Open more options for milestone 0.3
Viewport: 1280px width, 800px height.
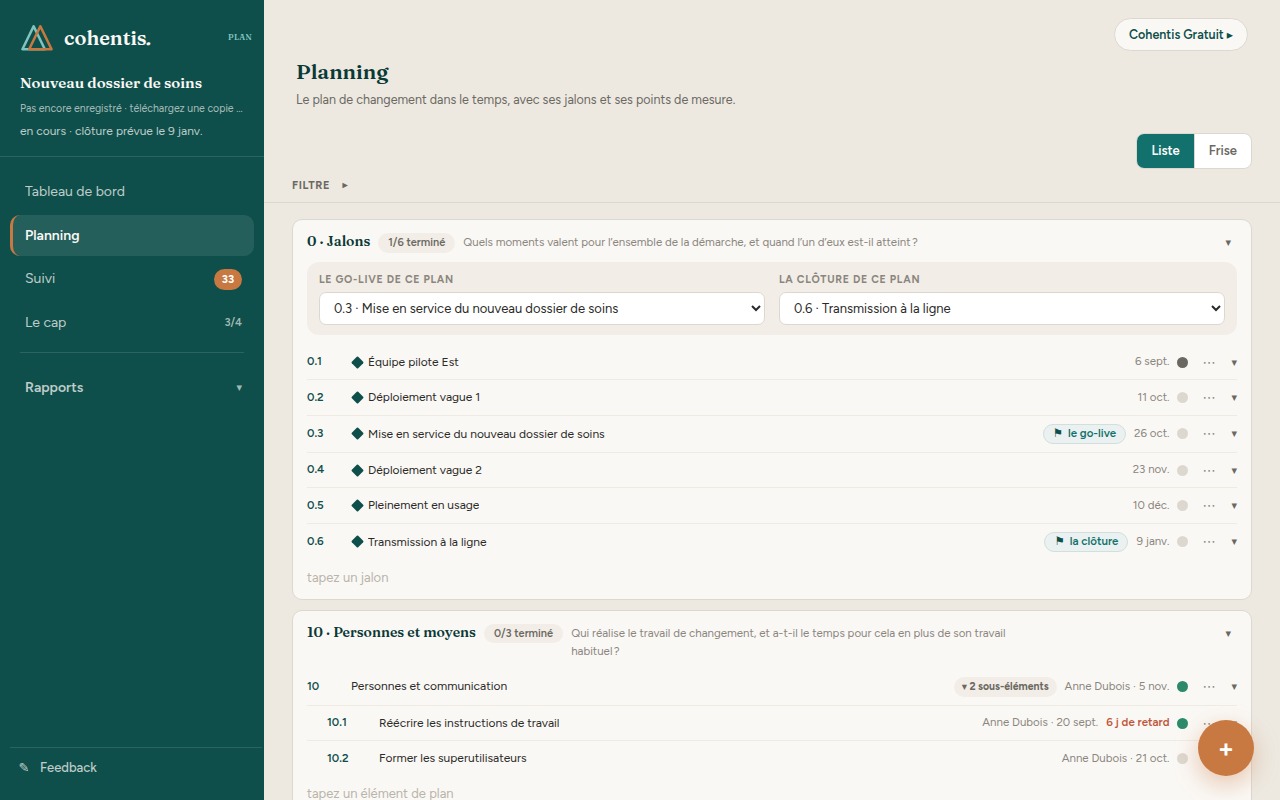(1209, 434)
